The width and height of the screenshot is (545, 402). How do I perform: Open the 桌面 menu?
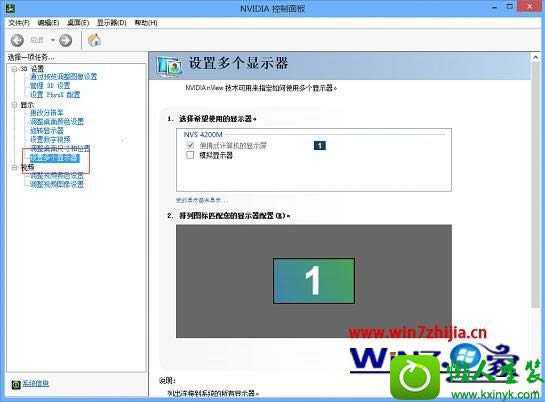(x=78, y=23)
